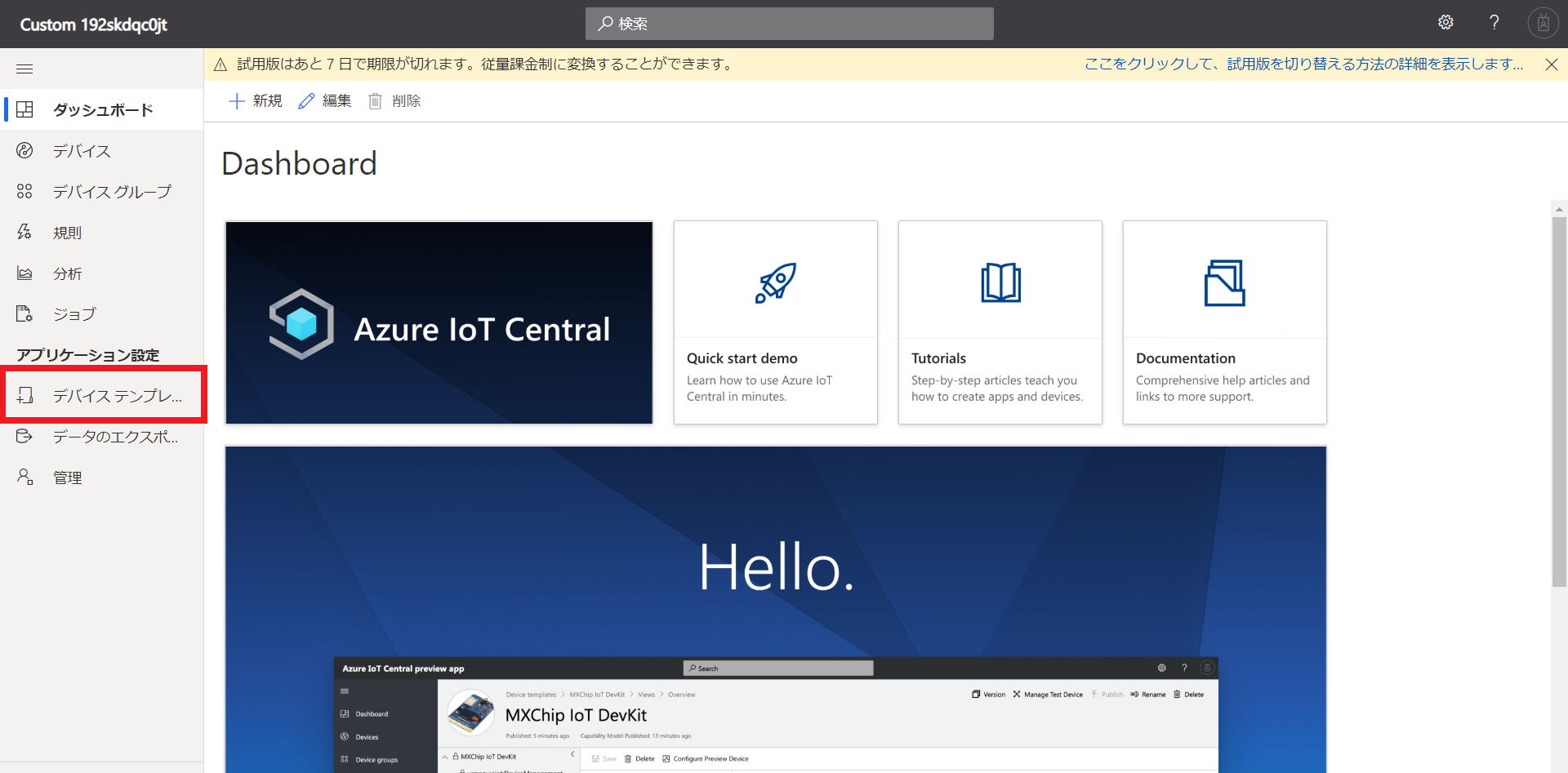Click the trash icon for 削除
Viewport: 1568px width, 773px height.
pyautogui.click(x=375, y=100)
